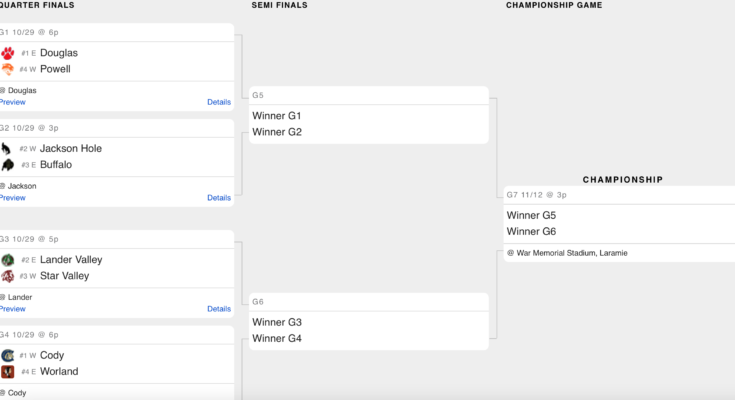Screen dimensions: 735x400
Task: Click the Lander Valley team logo
Action: pyautogui.click(x=7, y=260)
